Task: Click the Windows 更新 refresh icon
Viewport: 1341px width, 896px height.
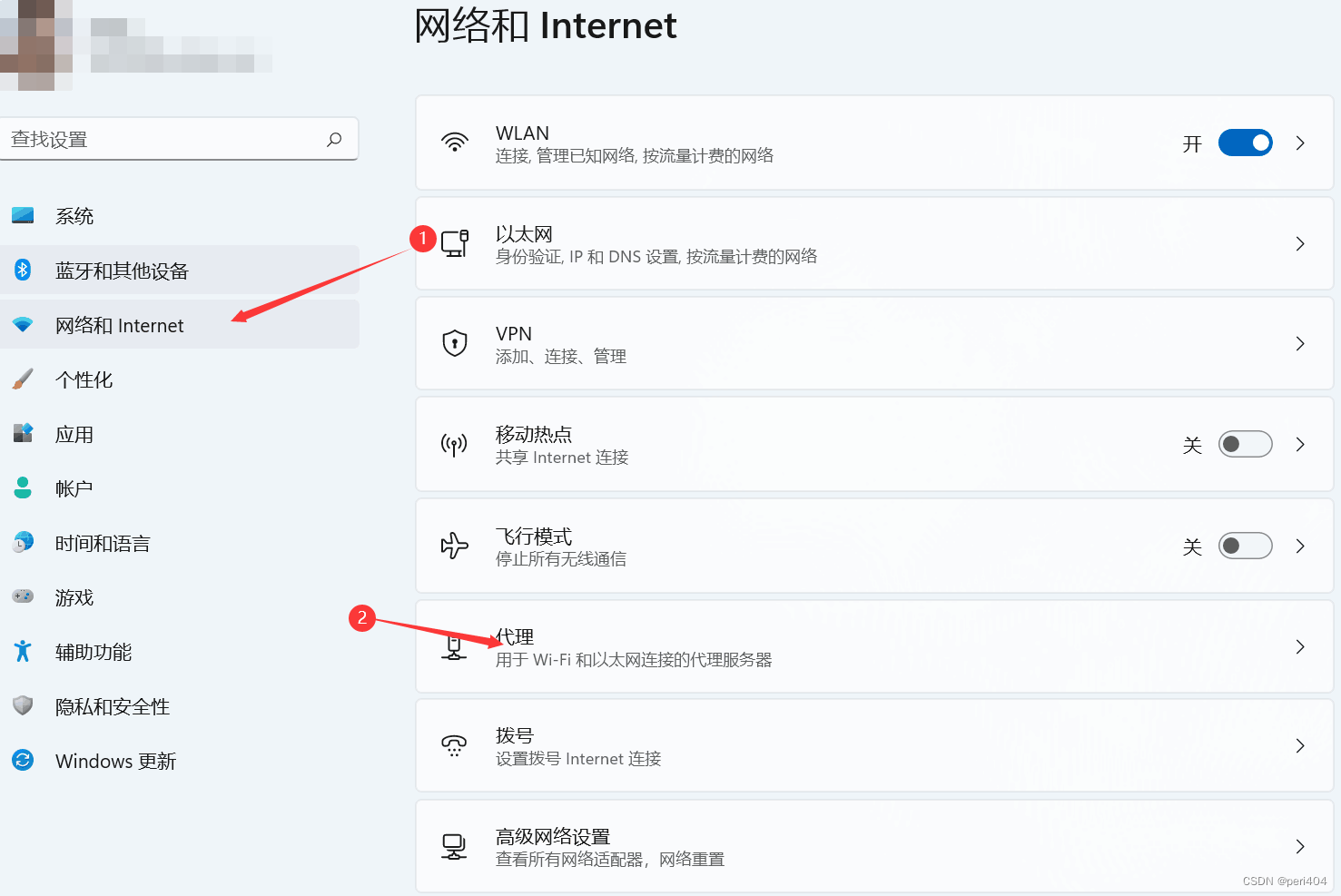Action: (23, 760)
